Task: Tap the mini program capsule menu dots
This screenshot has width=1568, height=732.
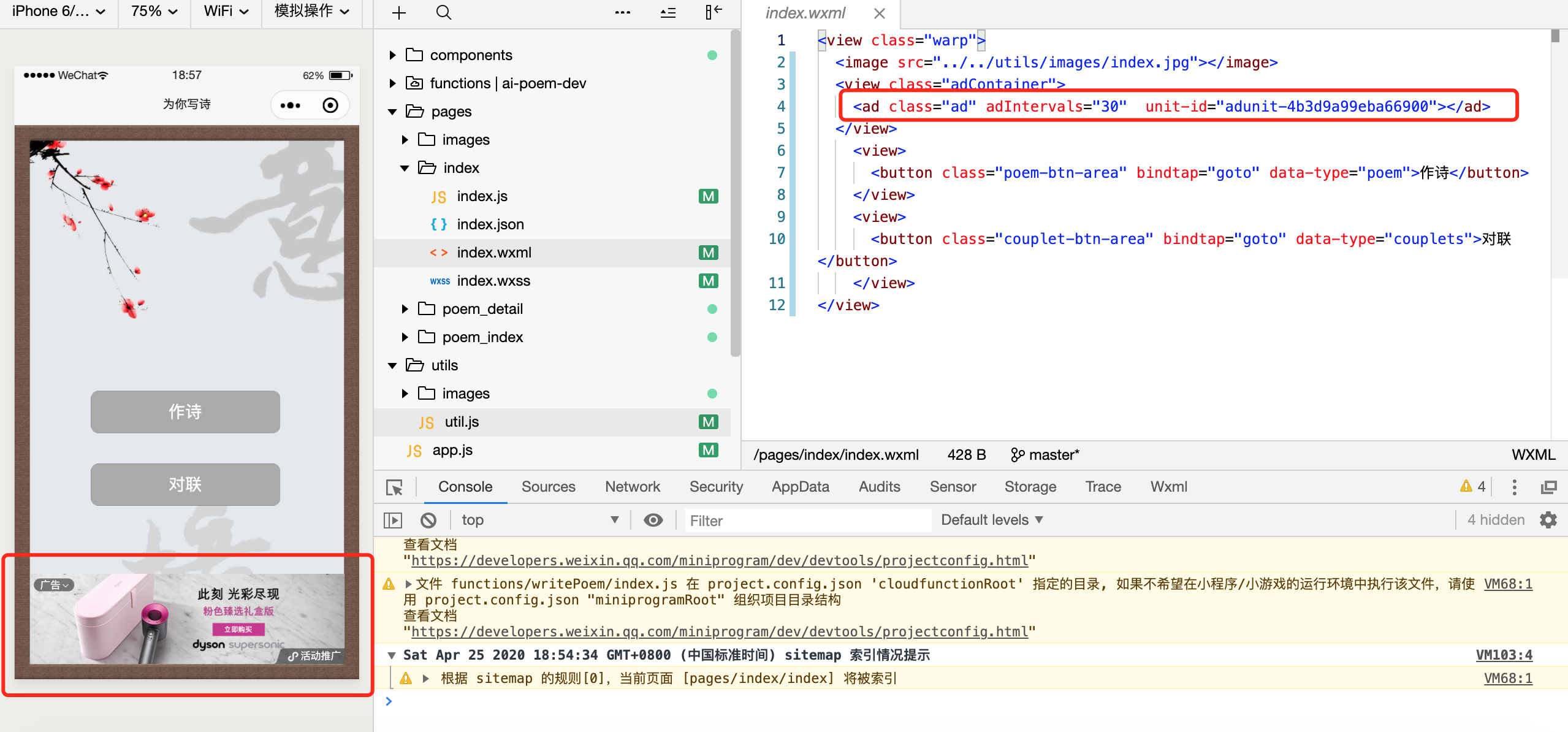Action: (291, 105)
